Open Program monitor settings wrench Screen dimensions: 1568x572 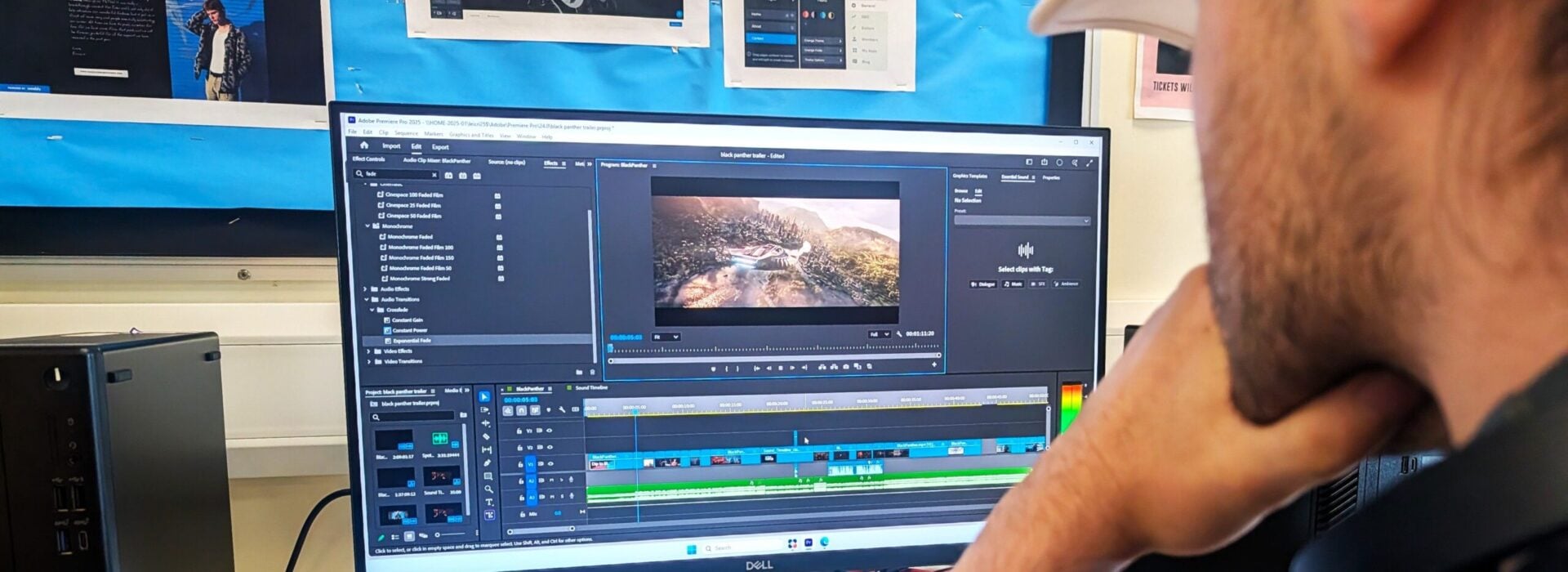click(x=899, y=334)
